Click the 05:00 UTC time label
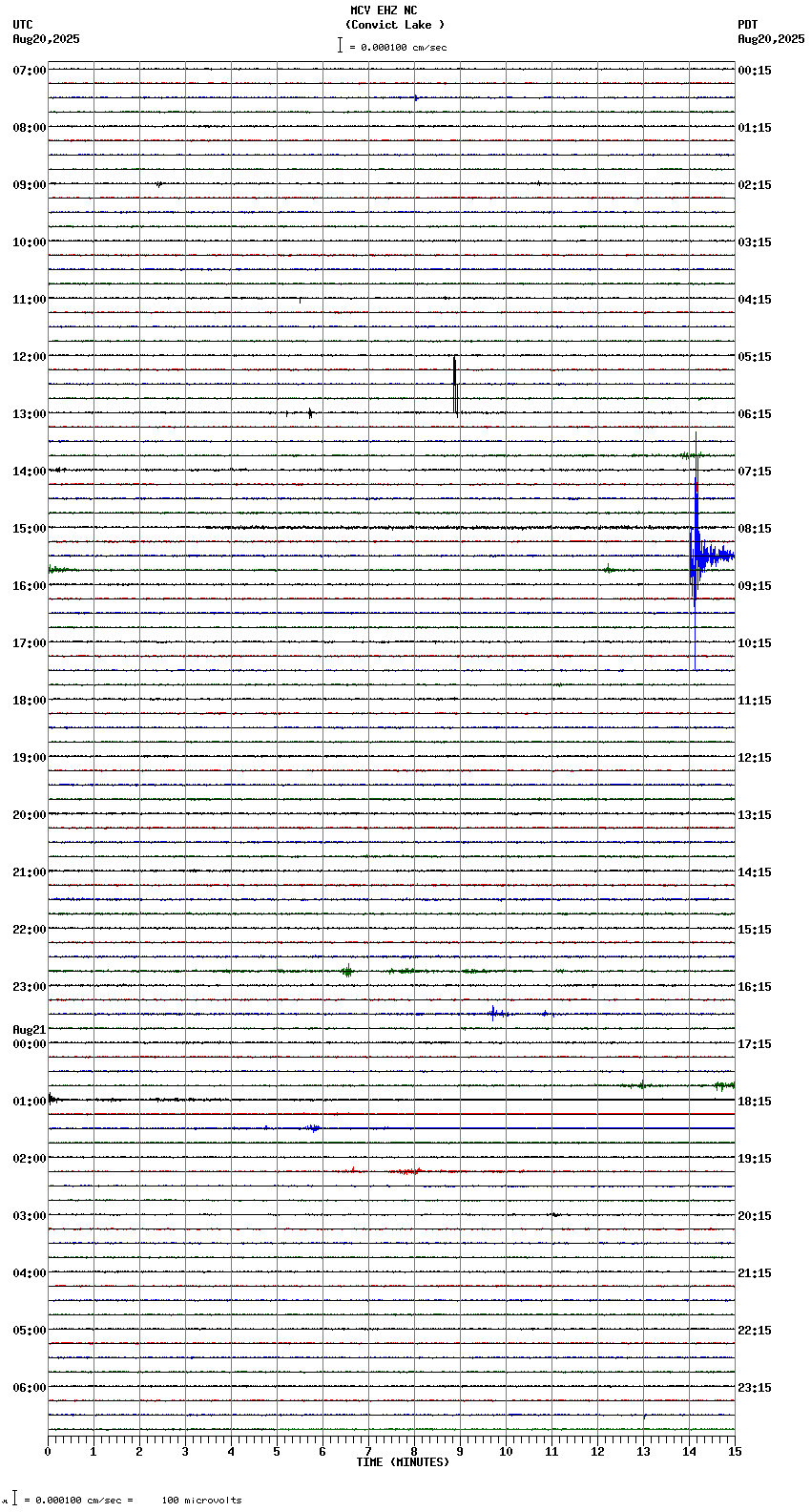Image resolution: width=811 pixels, height=1512 pixels. (30, 1331)
